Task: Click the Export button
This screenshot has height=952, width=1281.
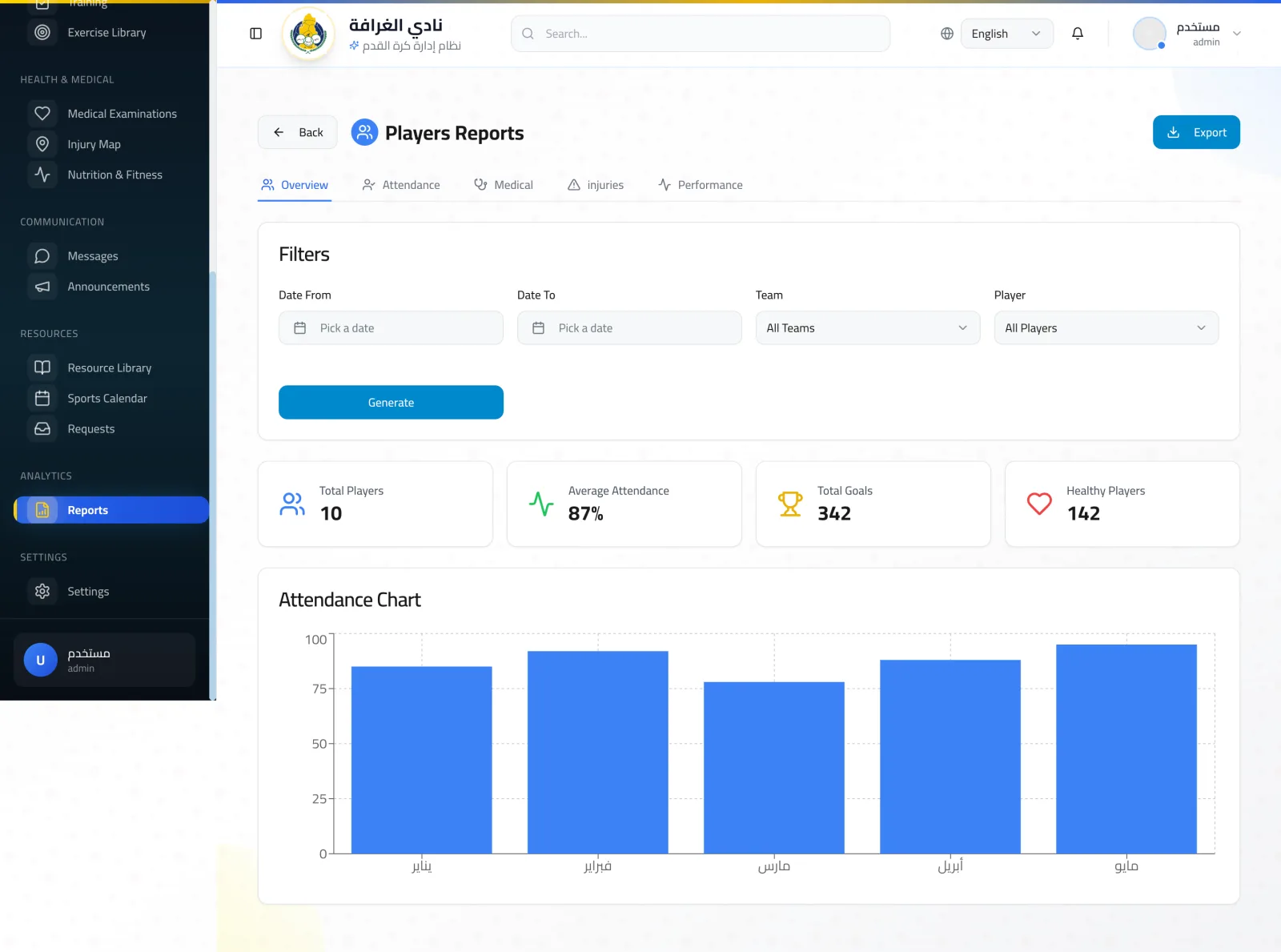Action: [1196, 132]
